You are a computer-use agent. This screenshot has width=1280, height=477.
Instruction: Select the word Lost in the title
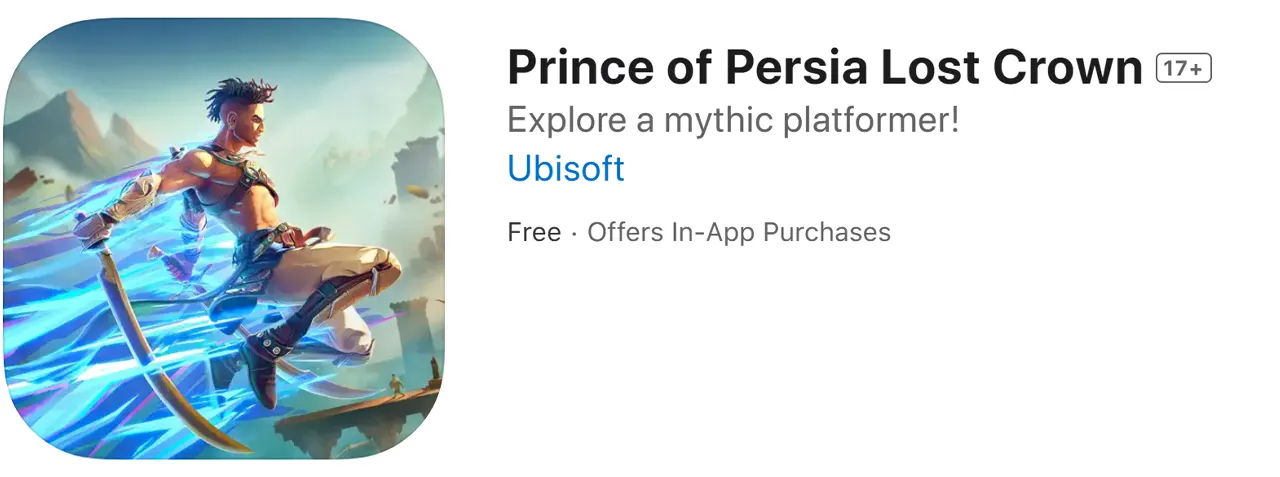pyautogui.click(x=930, y=68)
